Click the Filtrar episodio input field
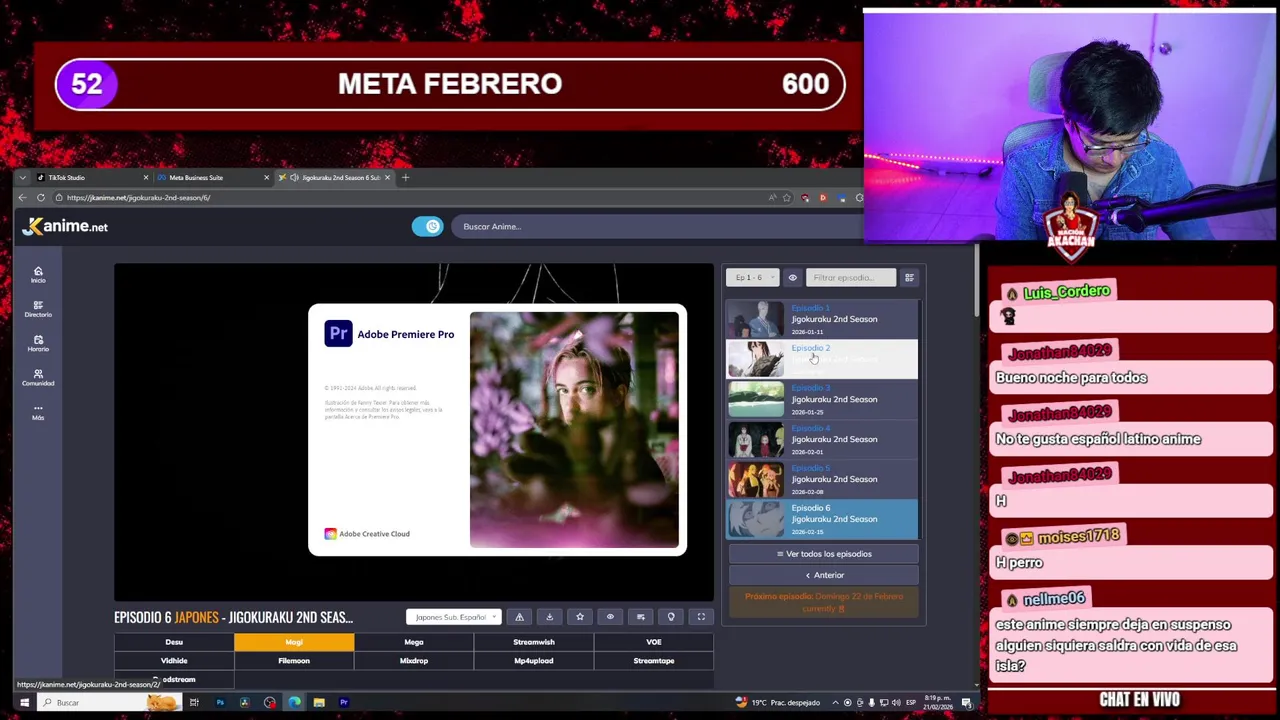Viewport: 1280px width, 720px height. (x=851, y=278)
